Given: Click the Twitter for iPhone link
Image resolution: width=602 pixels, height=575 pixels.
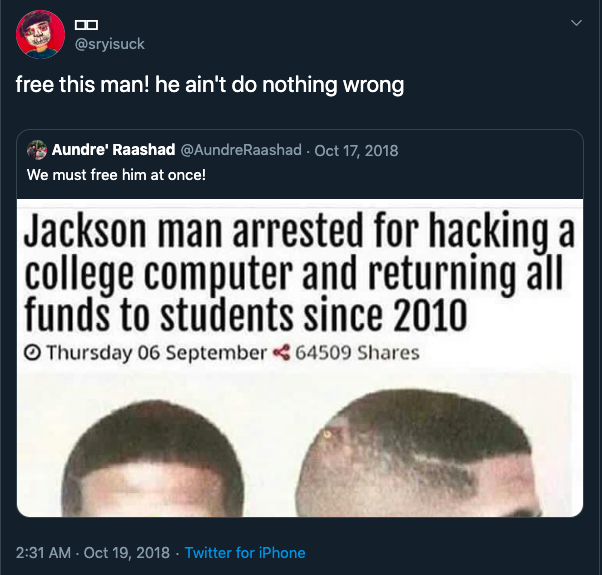Looking at the screenshot, I should (245, 553).
